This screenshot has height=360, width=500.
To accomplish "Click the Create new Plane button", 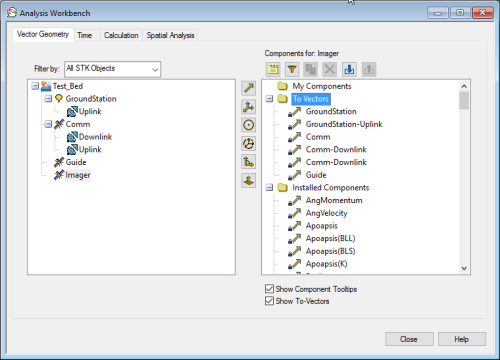I will click(x=248, y=181).
